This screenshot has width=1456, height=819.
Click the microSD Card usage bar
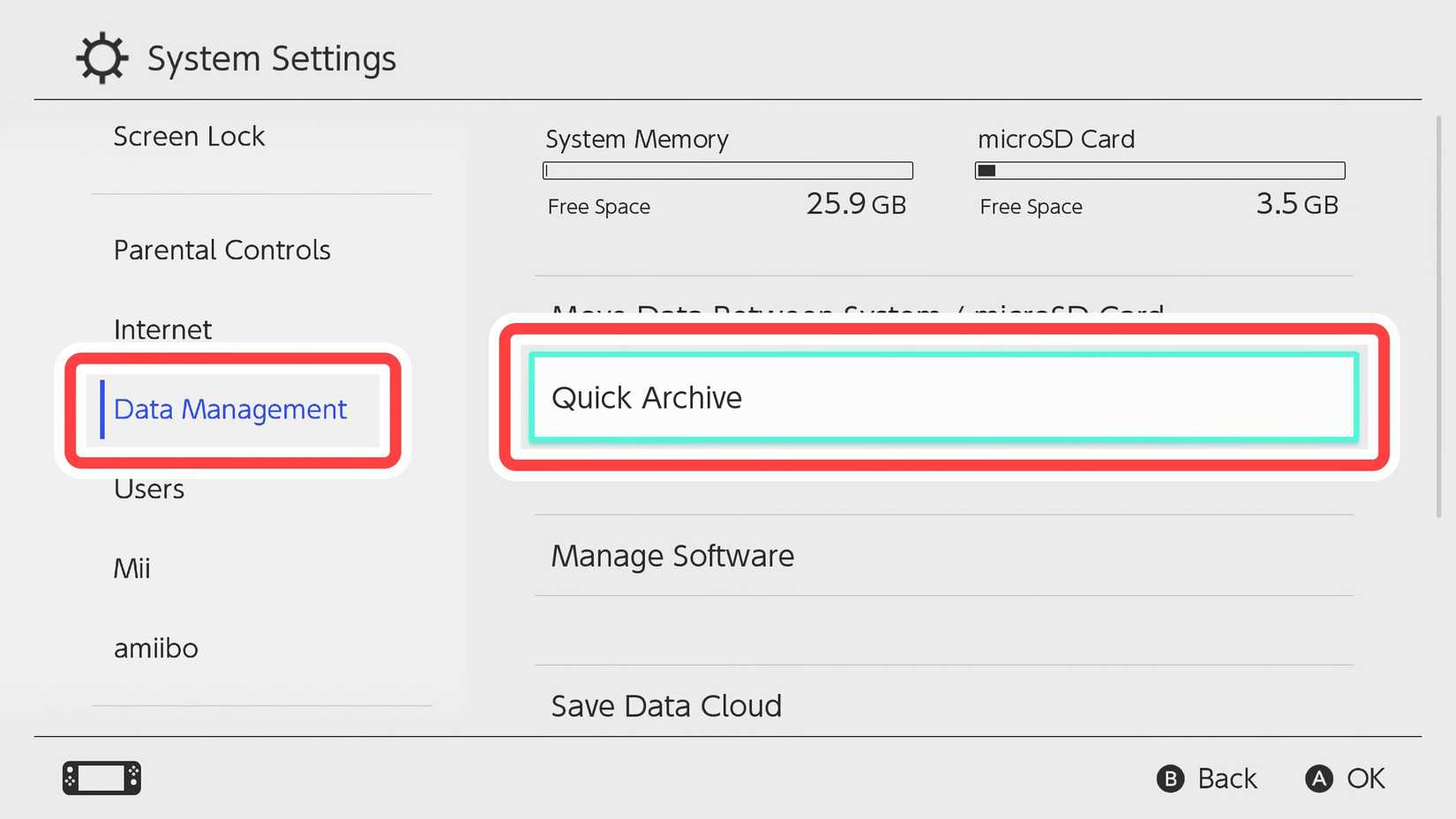click(1159, 169)
